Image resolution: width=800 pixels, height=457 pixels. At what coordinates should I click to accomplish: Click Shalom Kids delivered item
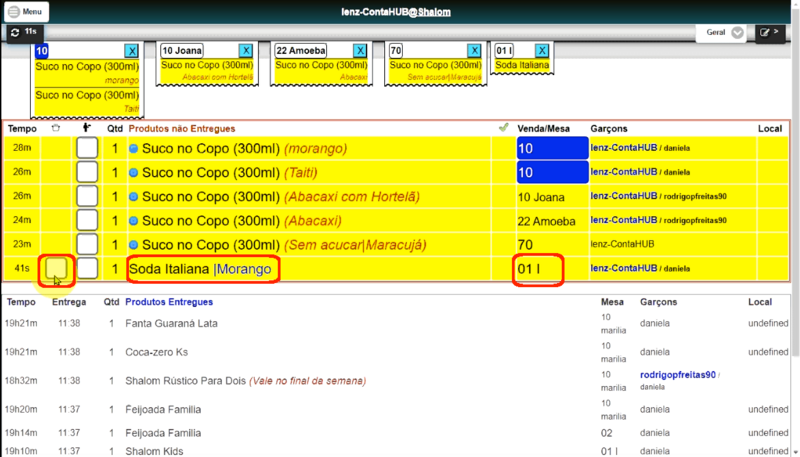(x=154, y=451)
